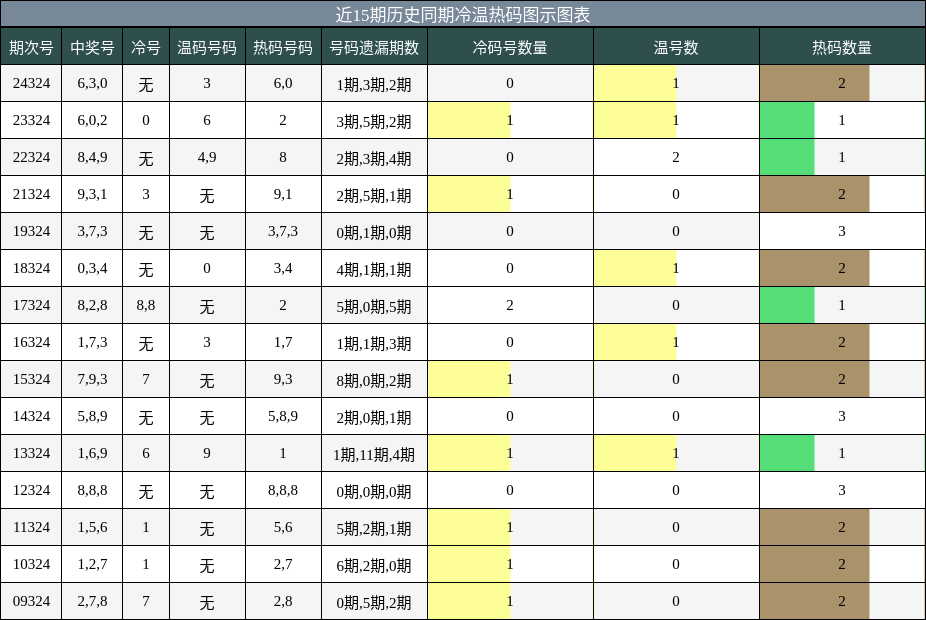Select the omission value 1期,11期,4期 in row 13324
926x620 pixels.
tap(374, 453)
